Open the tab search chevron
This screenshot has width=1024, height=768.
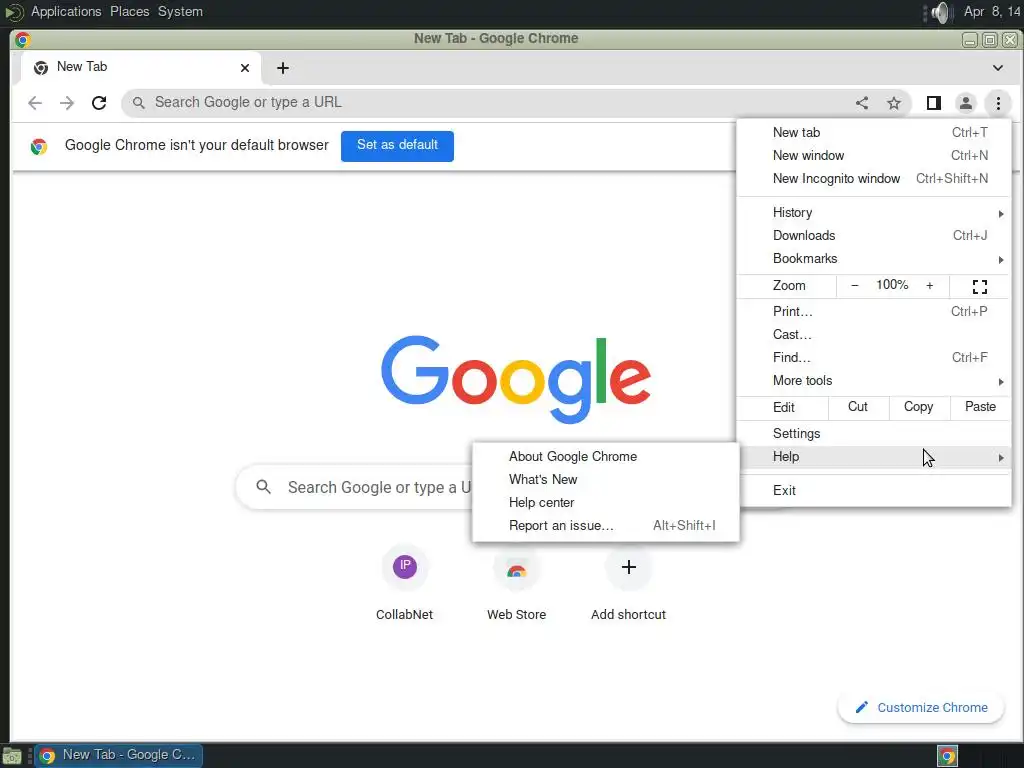point(998,68)
